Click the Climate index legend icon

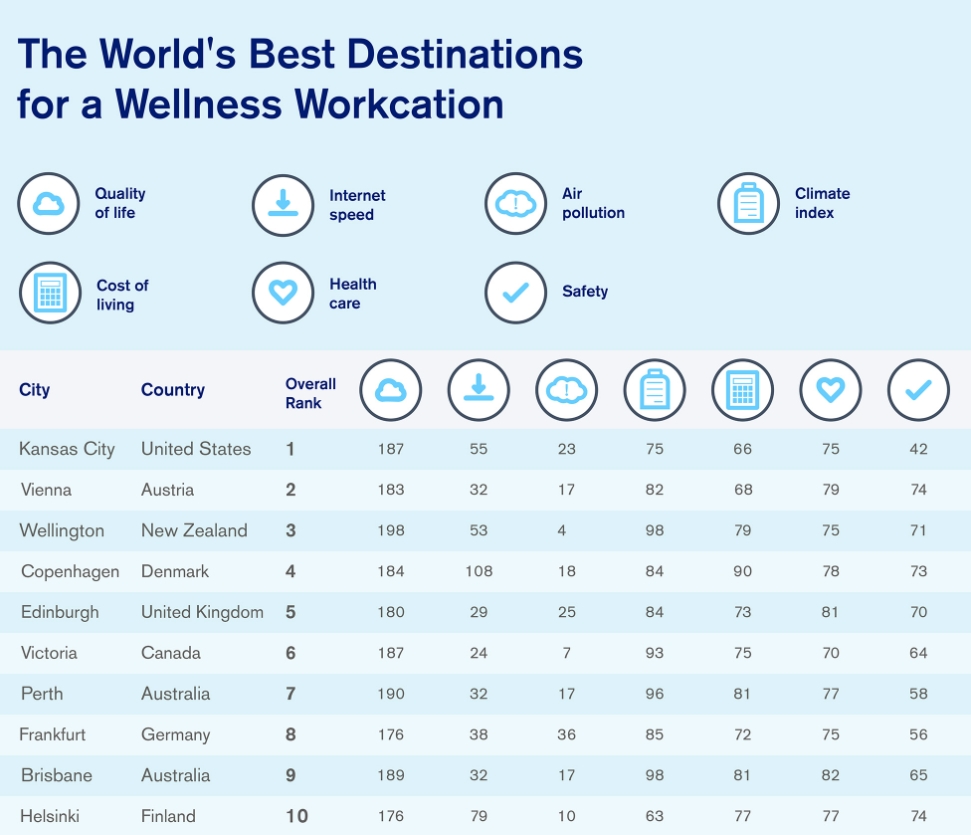pyautogui.click(x=749, y=203)
